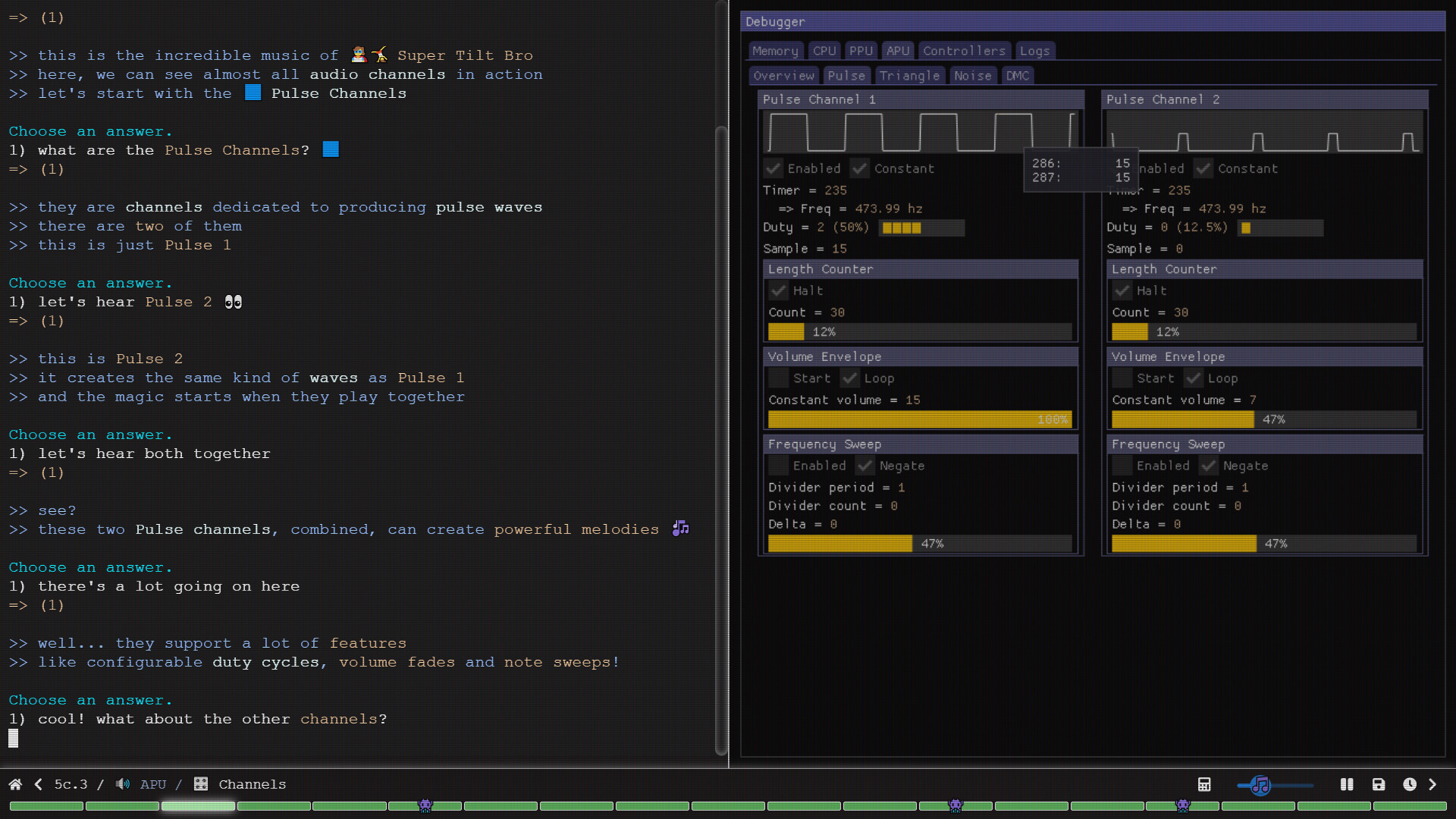Viewport: 1456px width, 819px height.
Task: Check Start in Pulse 1 Volume Envelope
Action: tap(778, 378)
